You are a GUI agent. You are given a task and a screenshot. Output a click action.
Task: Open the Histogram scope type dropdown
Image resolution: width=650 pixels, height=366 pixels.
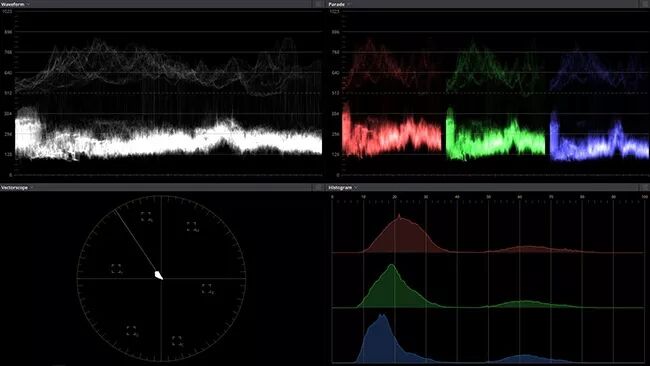343,188
